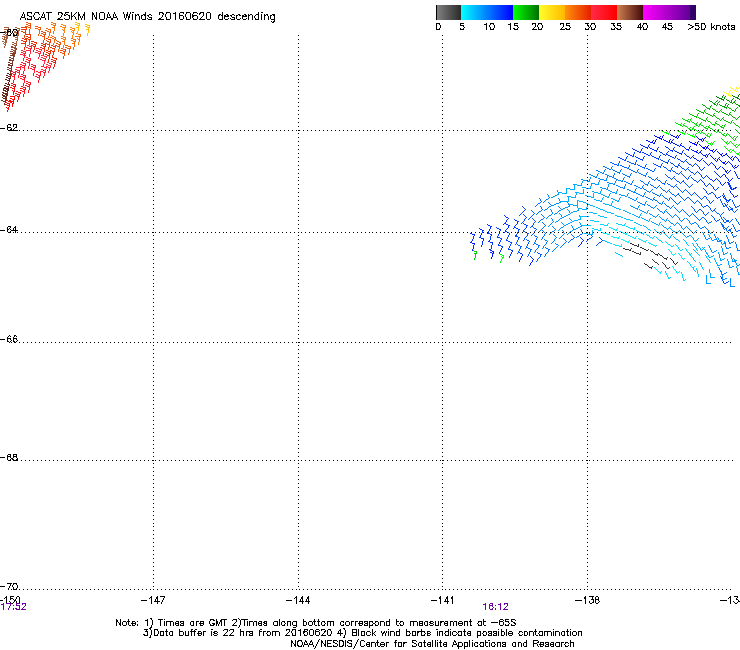Screen dimensions: 740x650
Task: Click the -70 latitude label
Action: pyautogui.click(x=9, y=586)
